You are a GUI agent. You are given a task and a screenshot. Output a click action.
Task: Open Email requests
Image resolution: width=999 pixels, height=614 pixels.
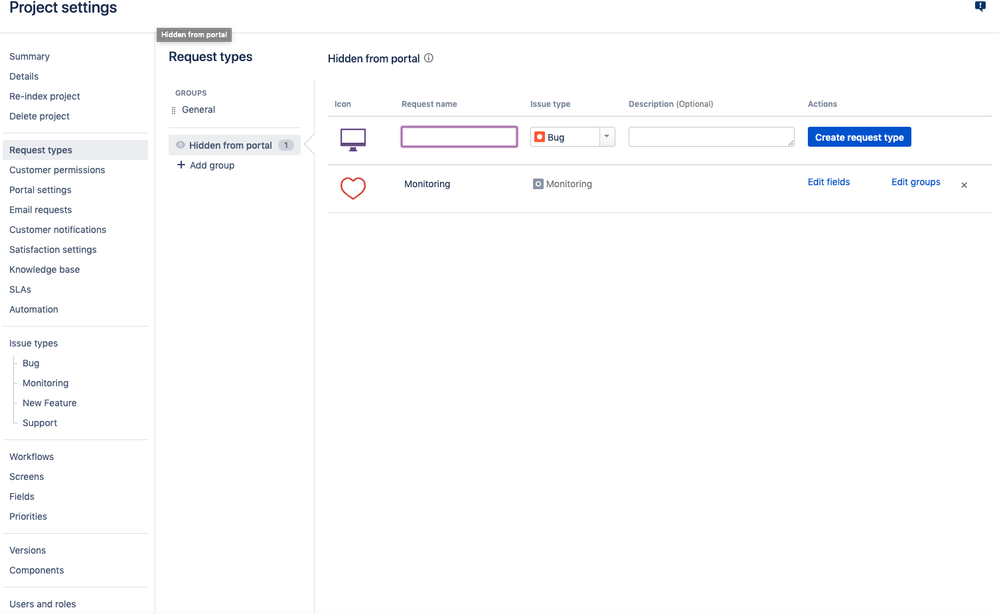(x=40, y=210)
